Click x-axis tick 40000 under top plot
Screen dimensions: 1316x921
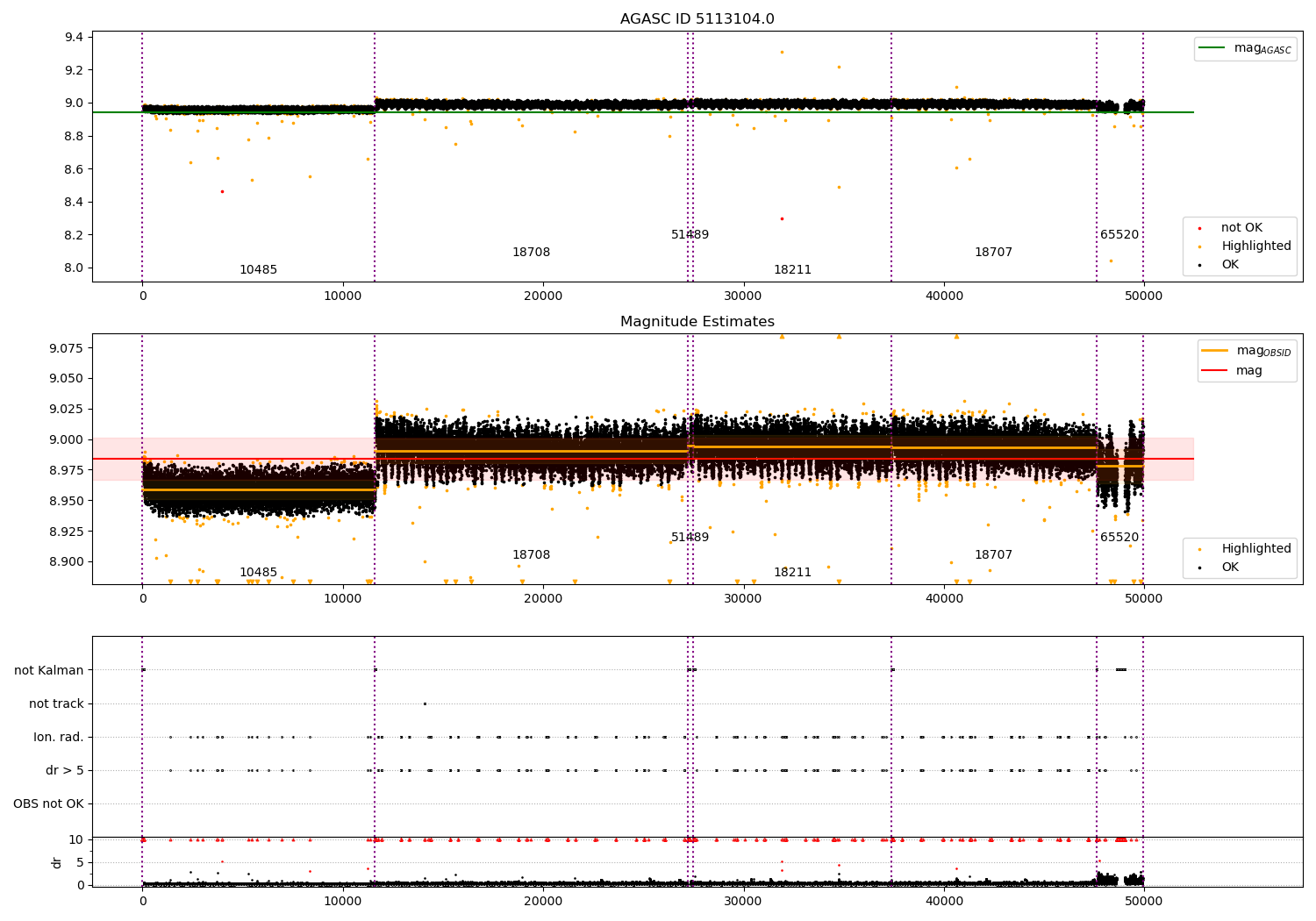point(944,296)
